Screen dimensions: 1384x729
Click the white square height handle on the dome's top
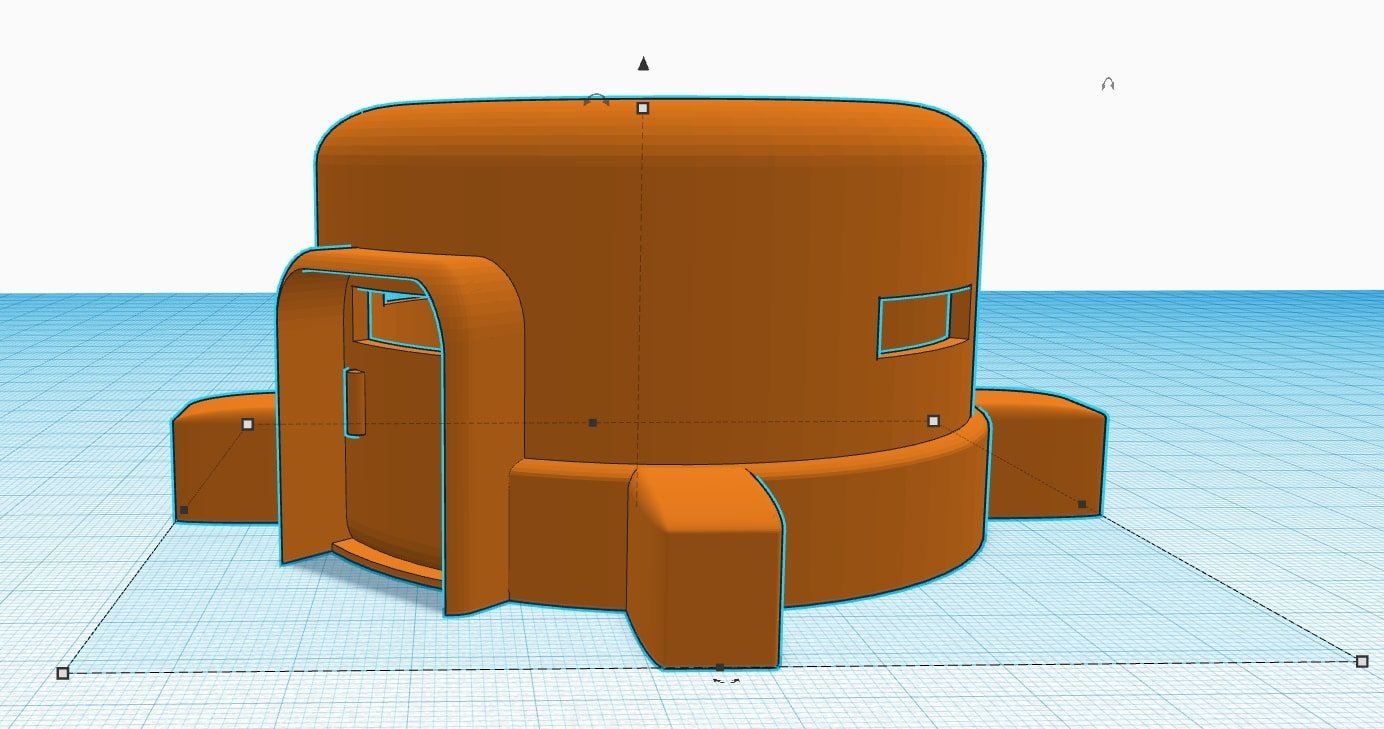(x=643, y=108)
